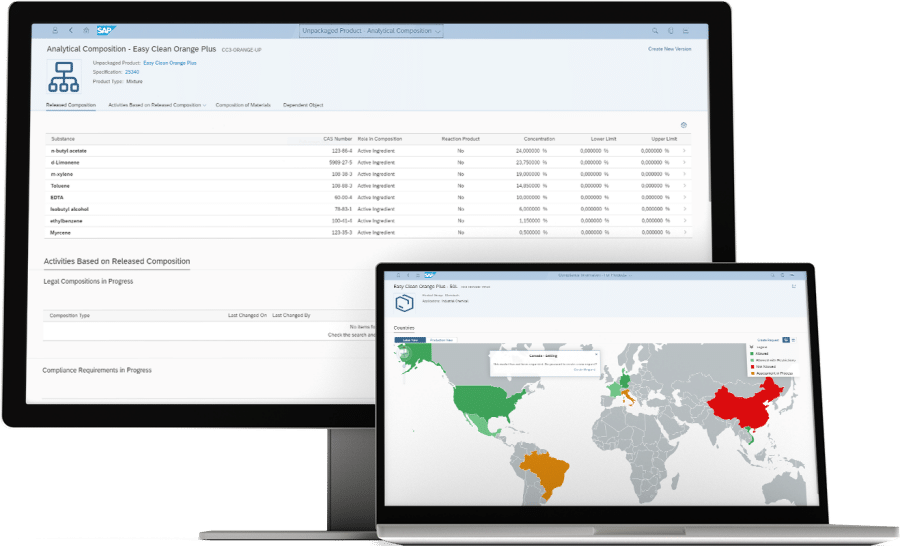Click the product box icon on laptop
The height and width of the screenshot is (546, 900).
click(405, 303)
